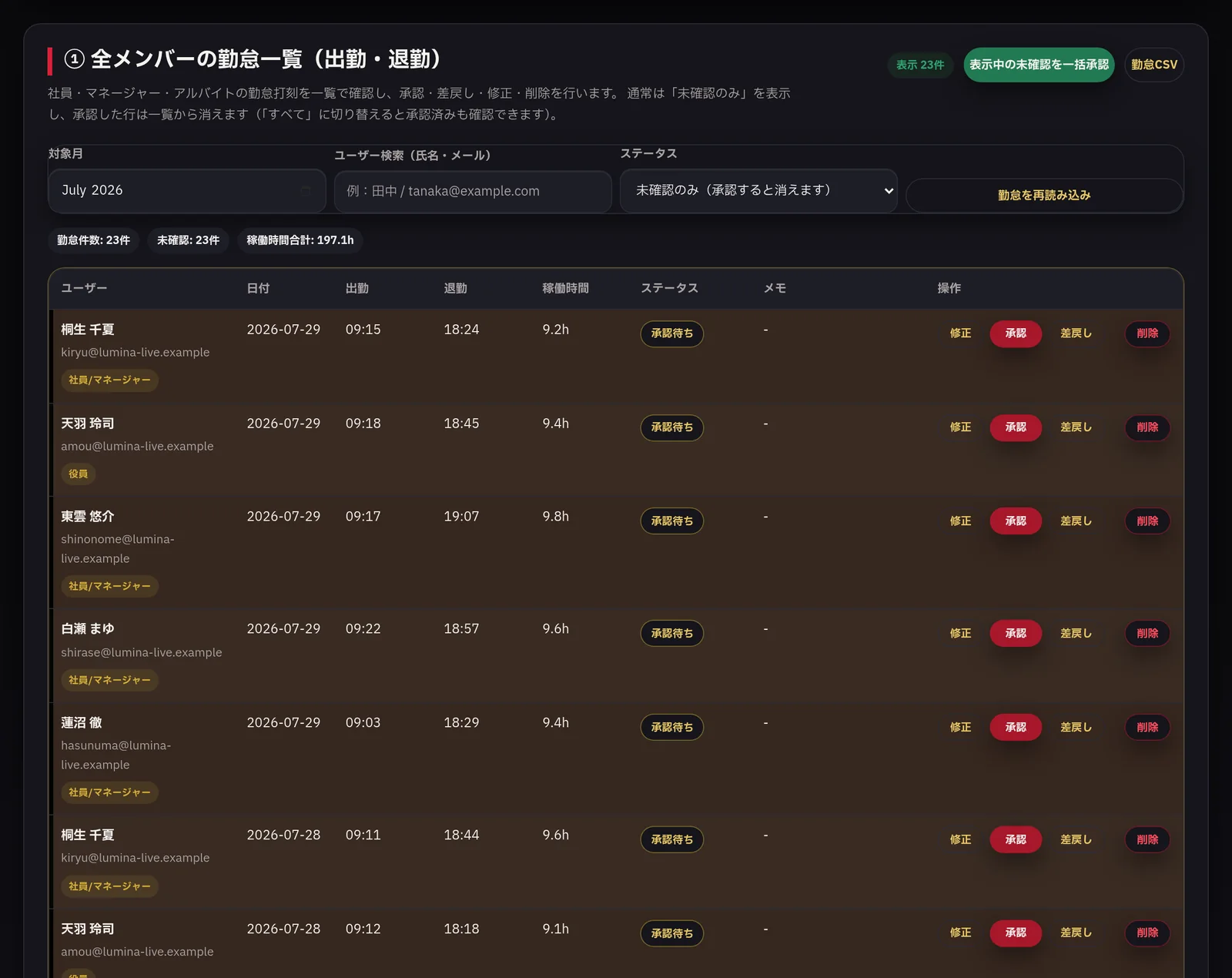The image size is (1232, 978).
Task: Click 未確認: 23件 summary chip
Action: click(188, 240)
